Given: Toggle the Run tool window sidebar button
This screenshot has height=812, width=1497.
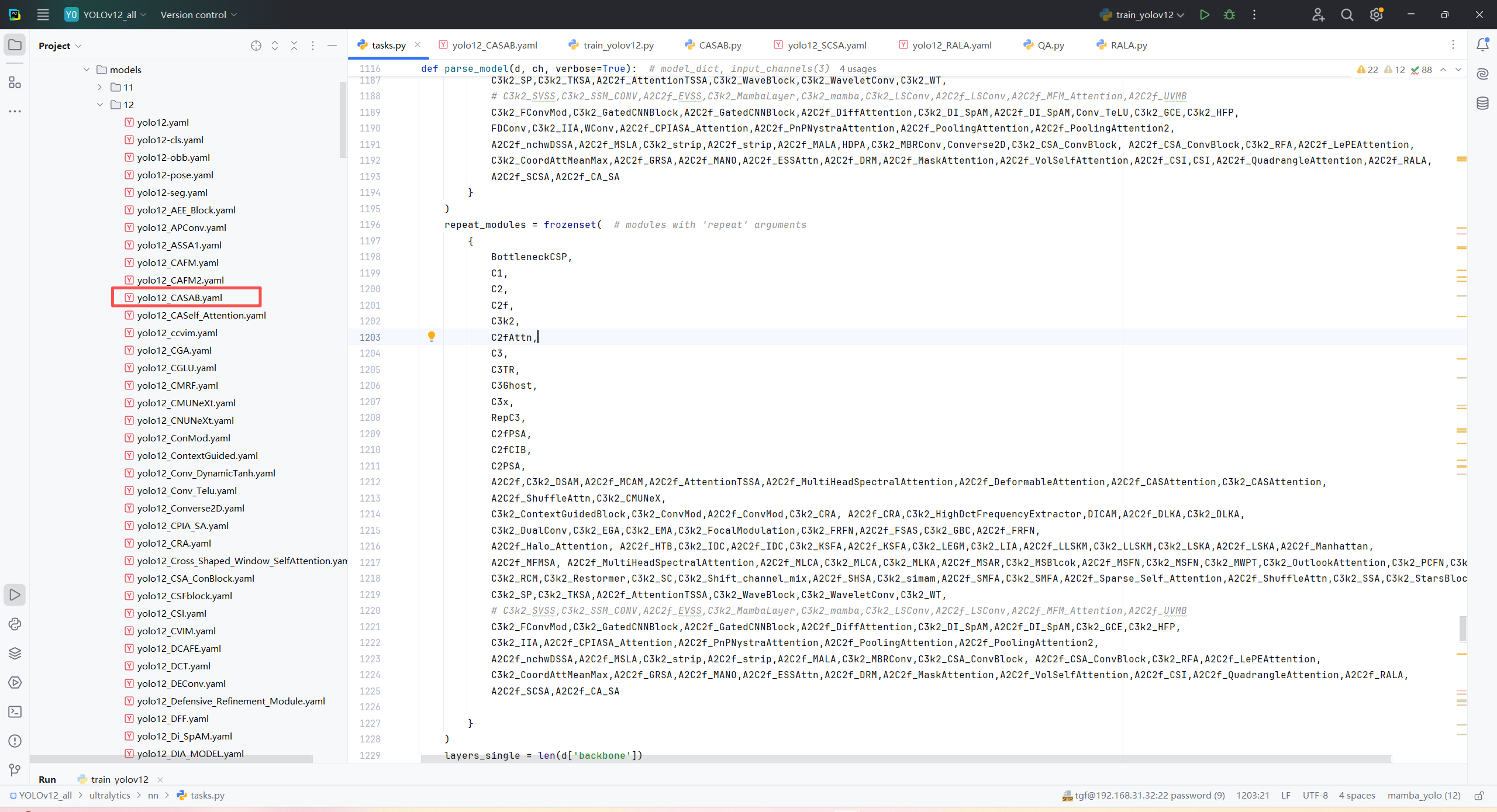Looking at the screenshot, I should coord(15,595).
